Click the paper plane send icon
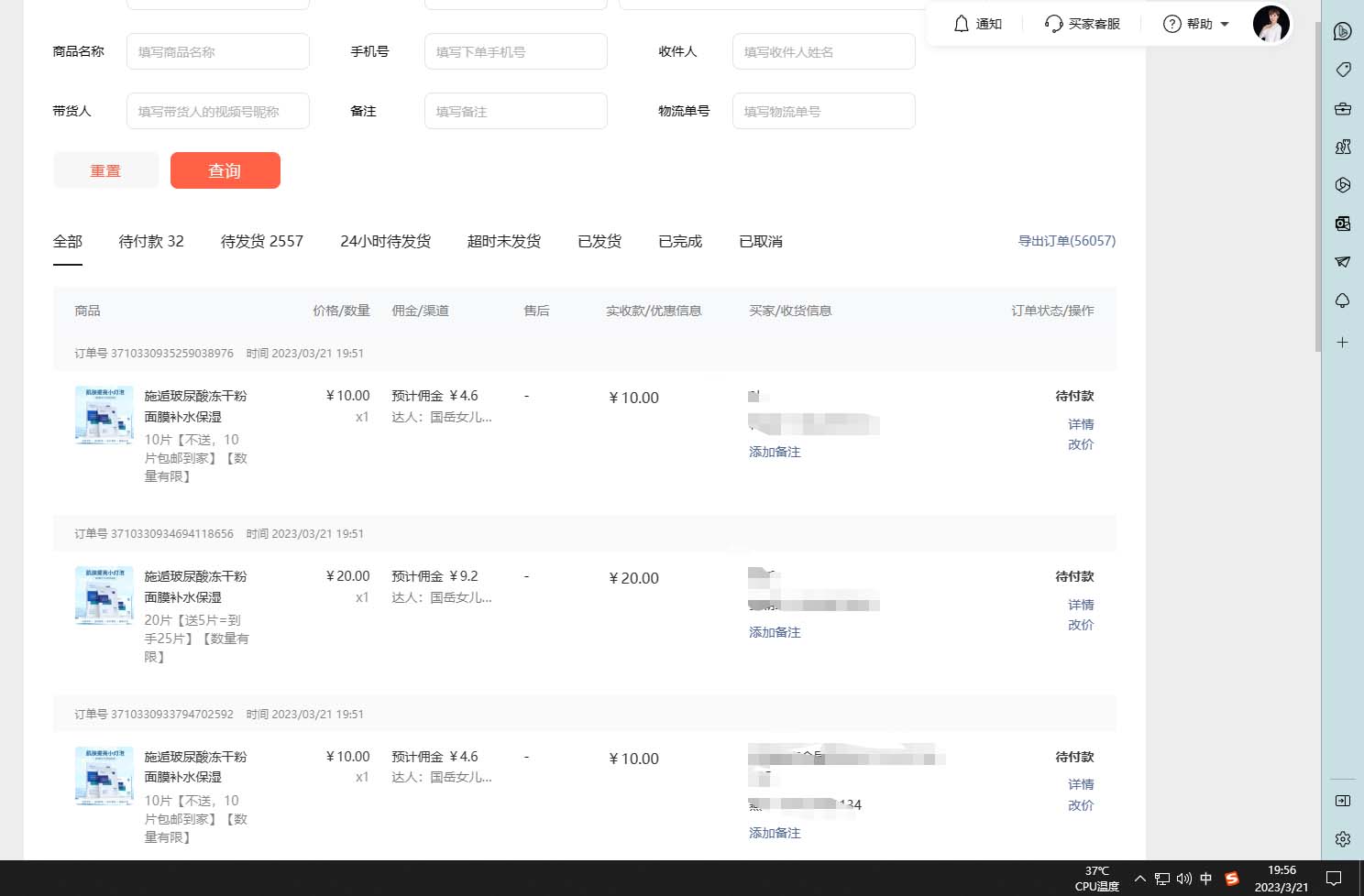Image resolution: width=1364 pixels, height=896 pixels. tap(1342, 262)
